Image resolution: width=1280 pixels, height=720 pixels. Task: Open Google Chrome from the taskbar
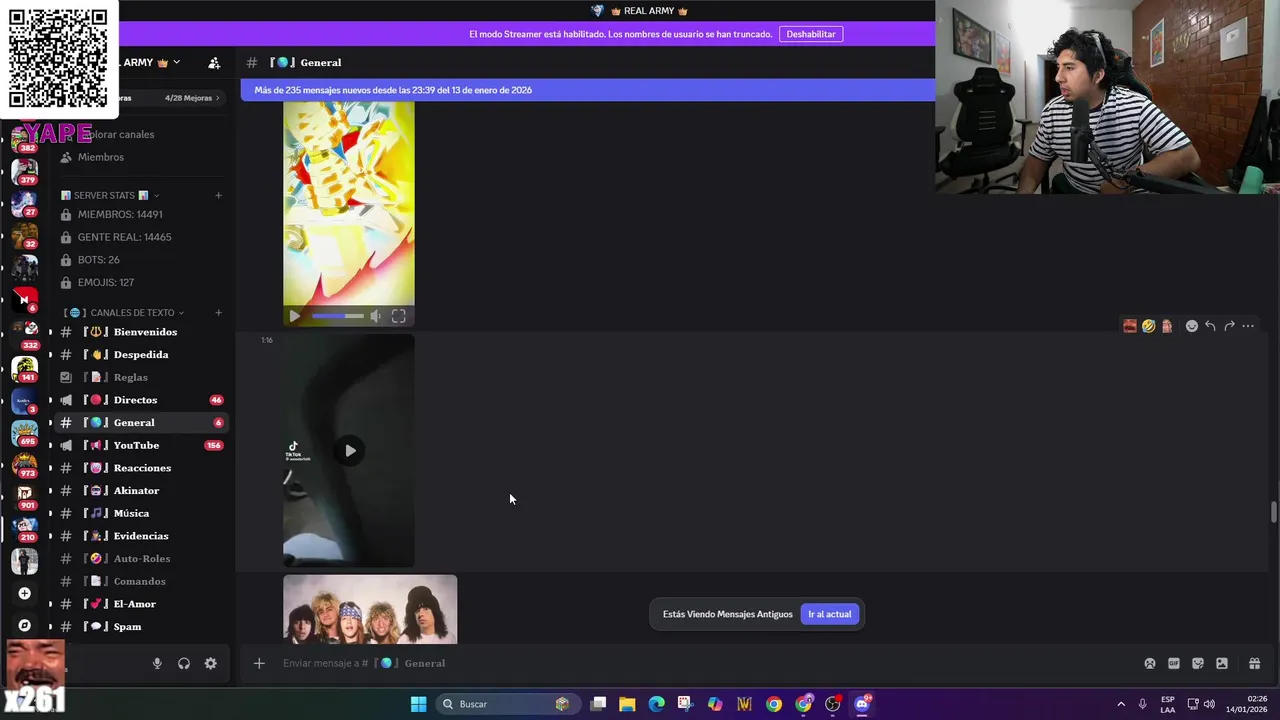pos(774,704)
